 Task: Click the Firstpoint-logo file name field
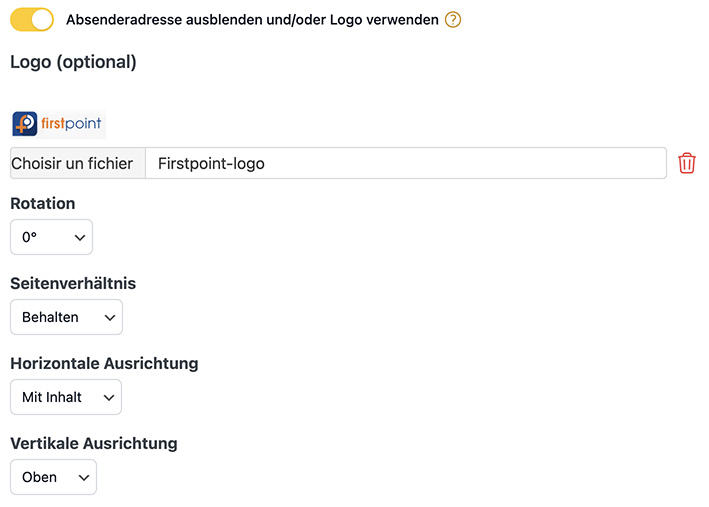pos(406,163)
